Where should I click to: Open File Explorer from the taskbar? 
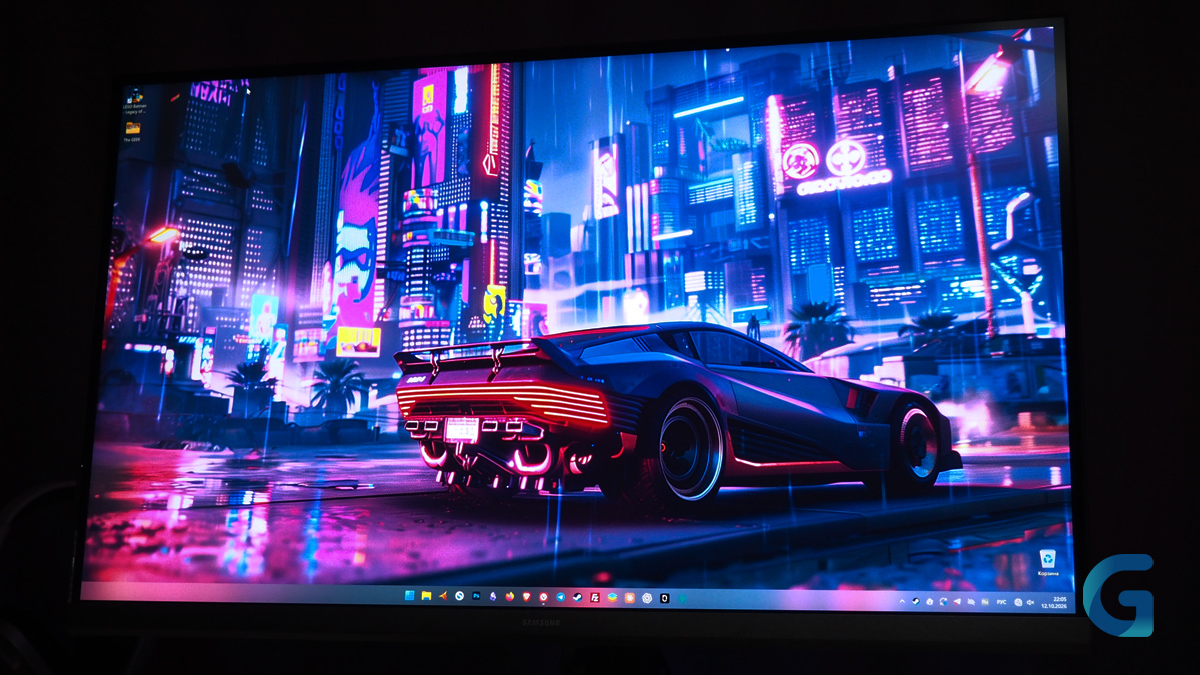pyautogui.click(x=426, y=596)
